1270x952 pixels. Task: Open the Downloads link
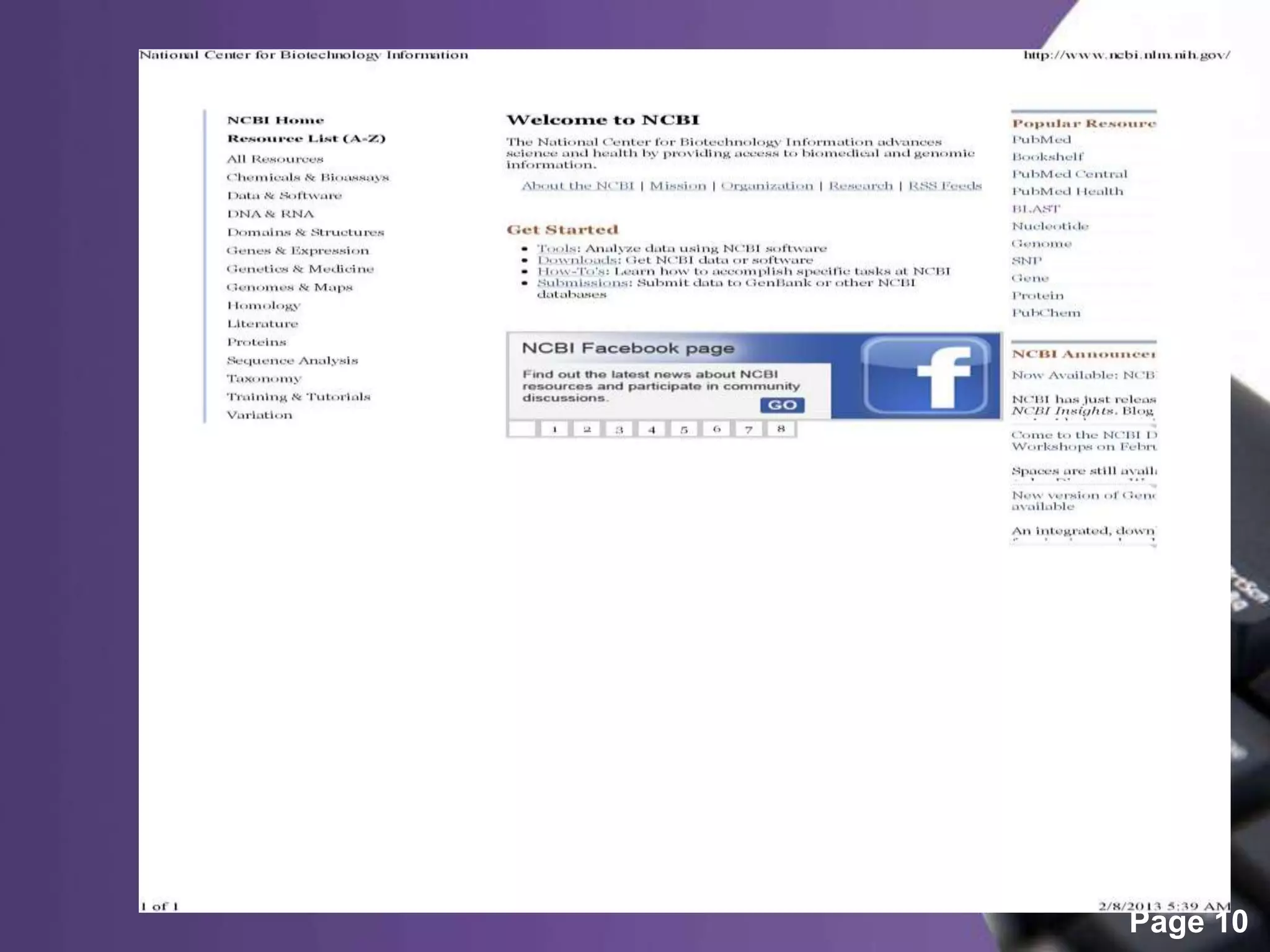577,260
